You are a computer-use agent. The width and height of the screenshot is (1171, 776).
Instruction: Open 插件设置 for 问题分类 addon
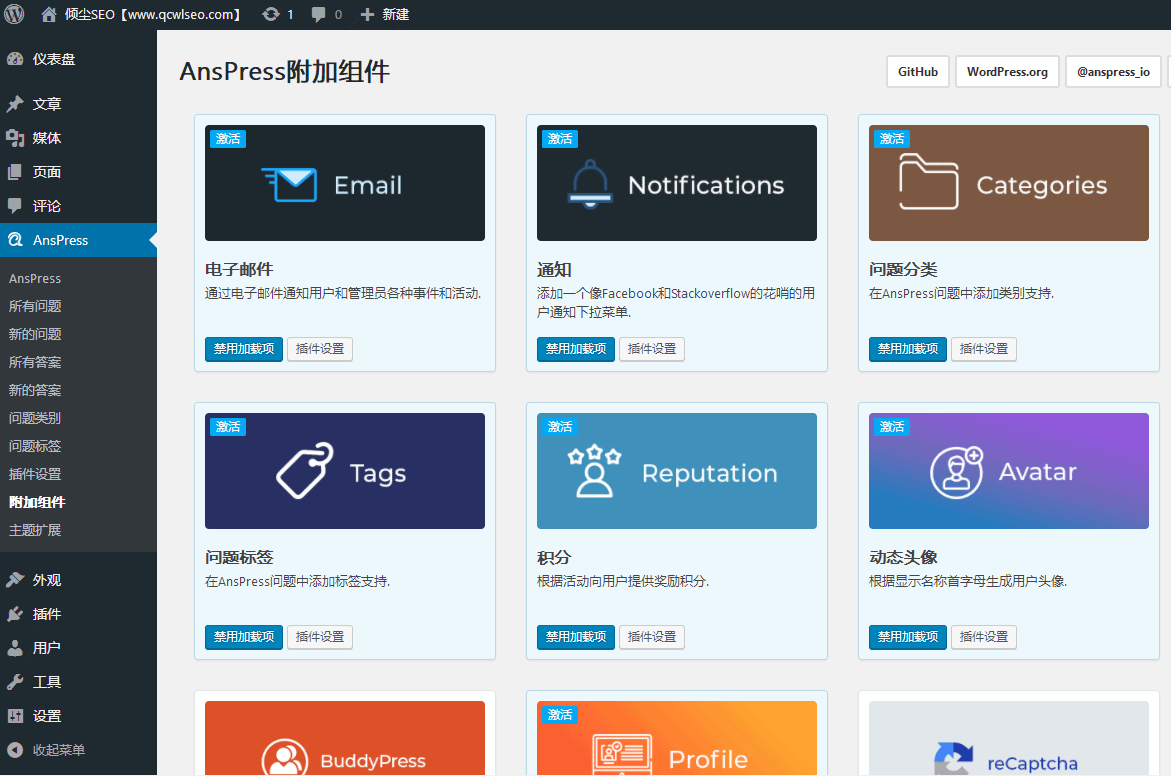(x=984, y=349)
